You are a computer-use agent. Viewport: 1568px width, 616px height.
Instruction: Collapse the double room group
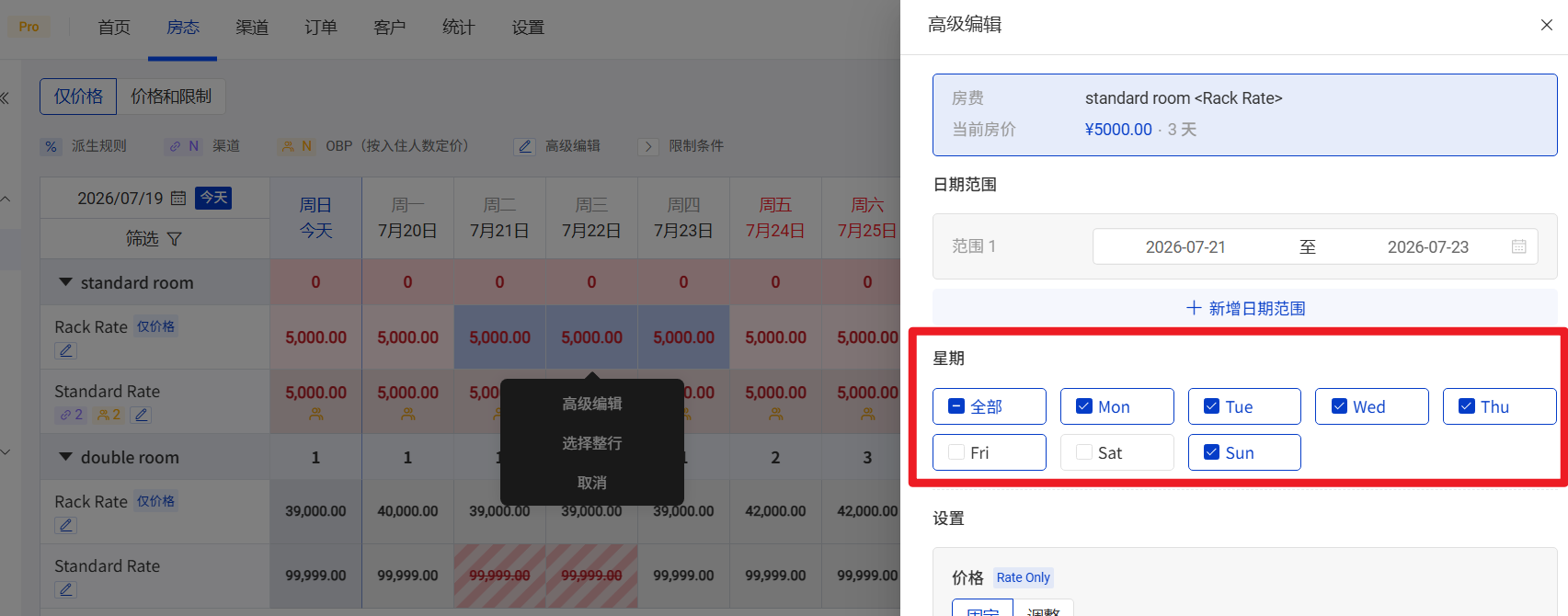(x=65, y=457)
